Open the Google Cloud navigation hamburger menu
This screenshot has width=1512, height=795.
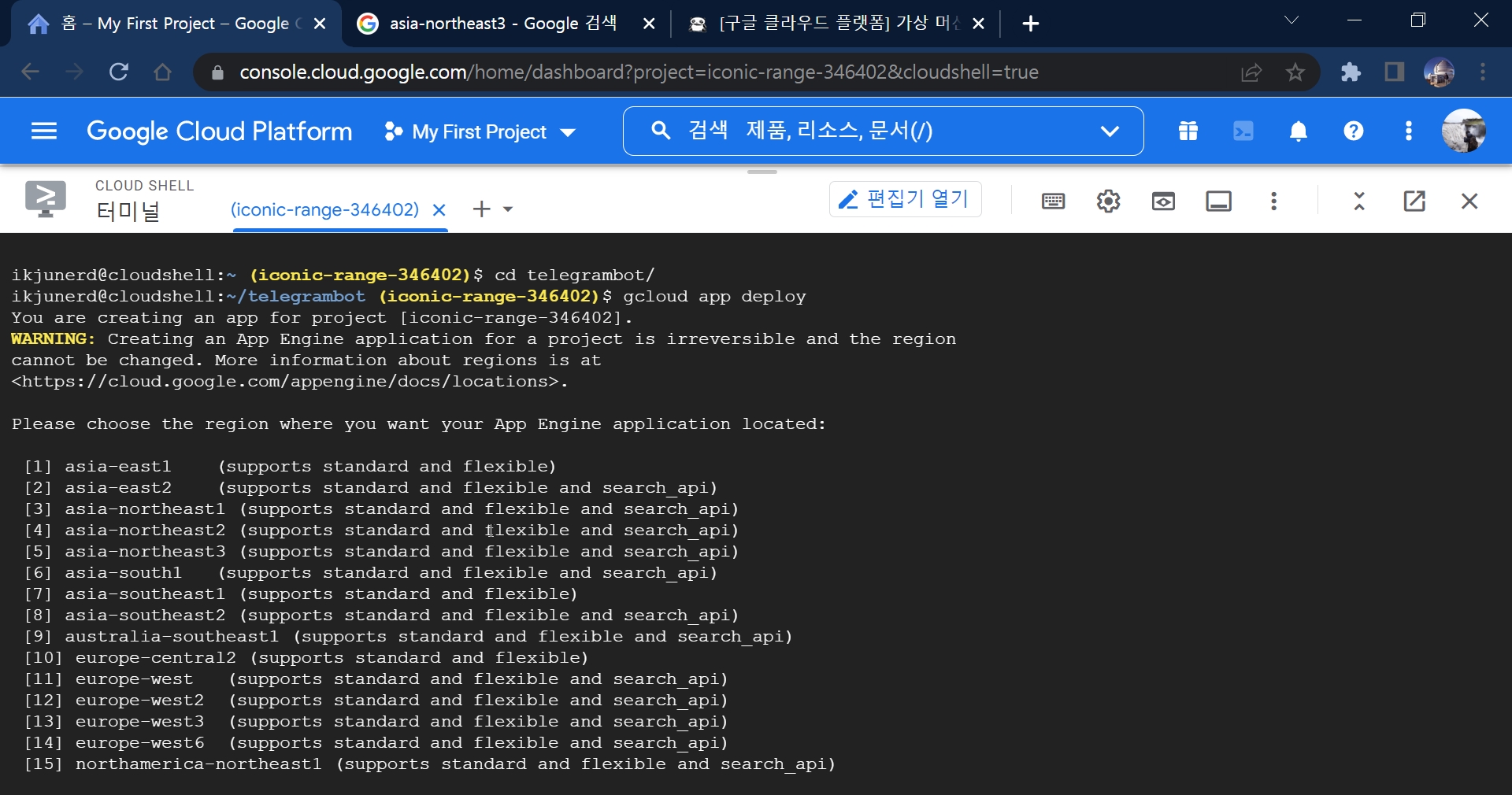(44, 131)
